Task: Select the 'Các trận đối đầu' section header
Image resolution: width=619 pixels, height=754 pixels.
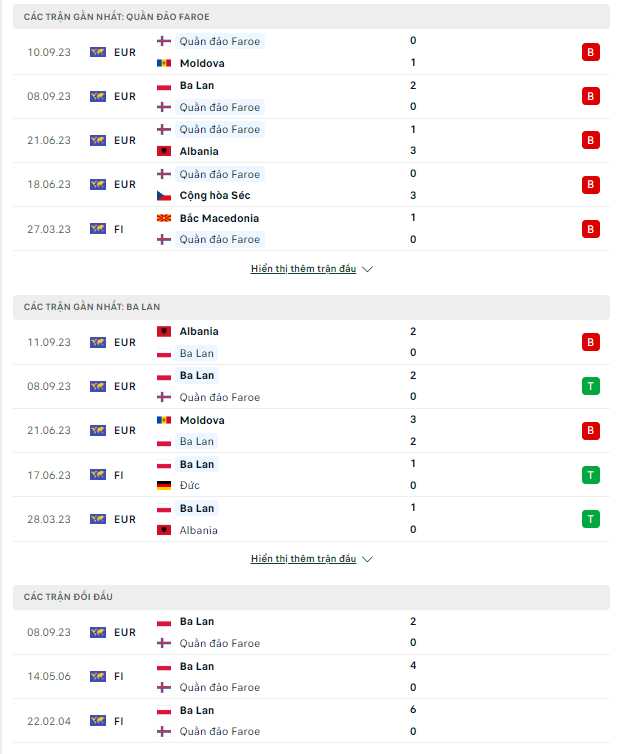Action: 68,597
